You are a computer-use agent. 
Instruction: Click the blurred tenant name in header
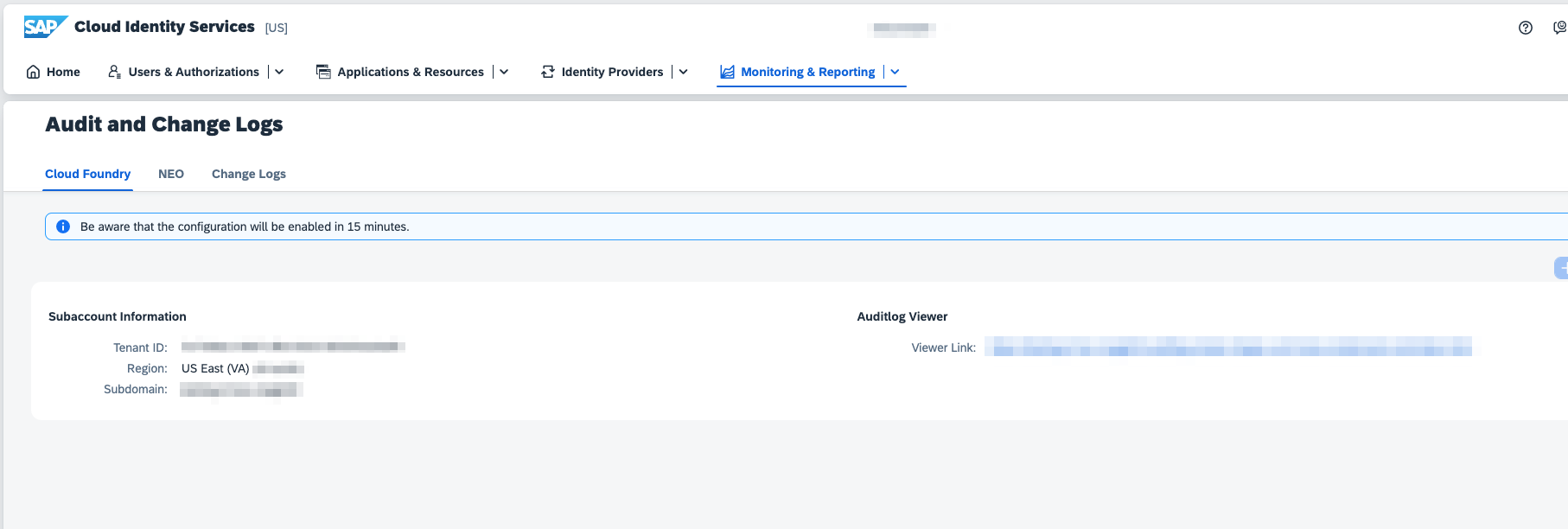point(901,29)
